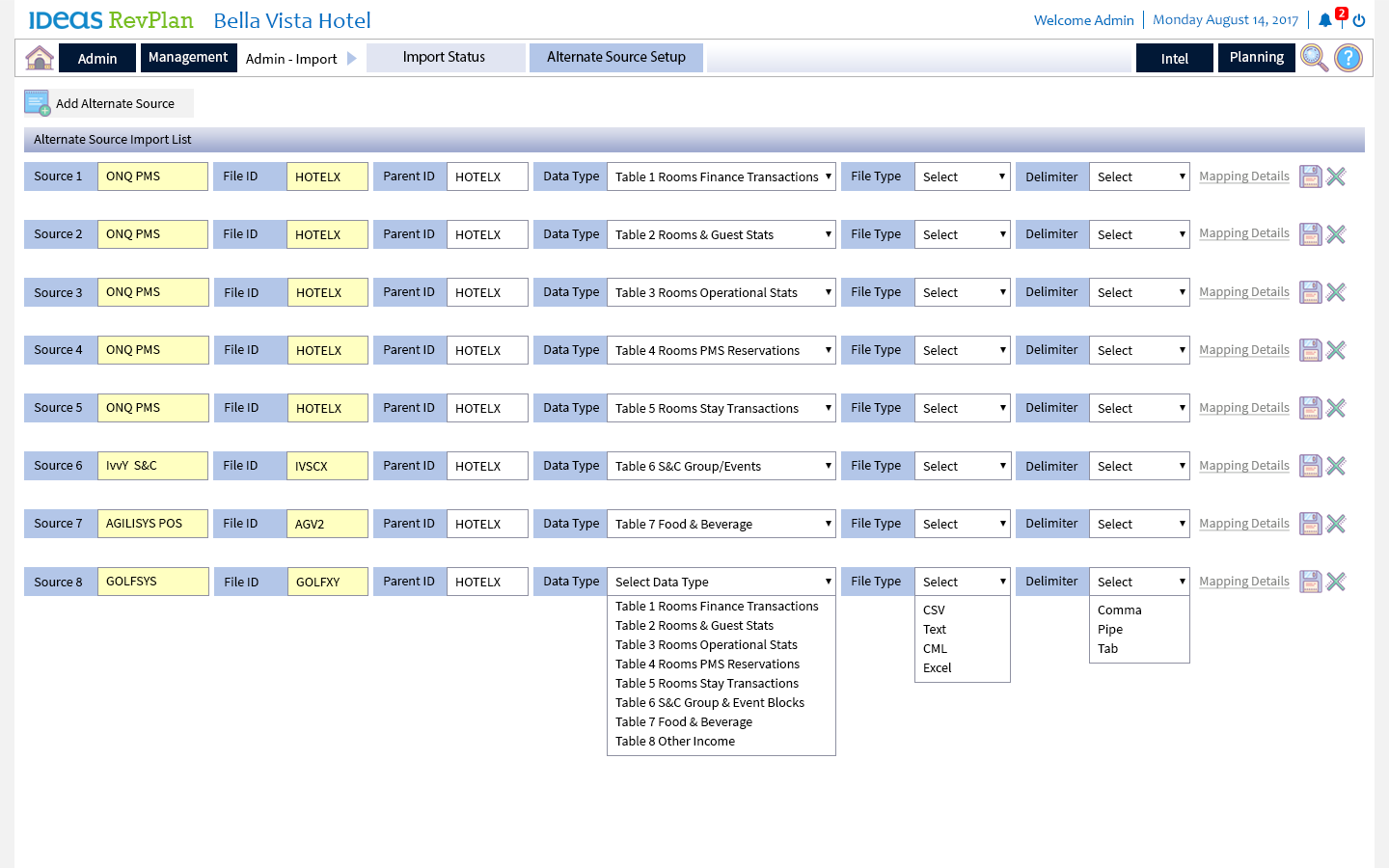Click the power logout icon
1389x868 pixels.
(x=1359, y=20)
